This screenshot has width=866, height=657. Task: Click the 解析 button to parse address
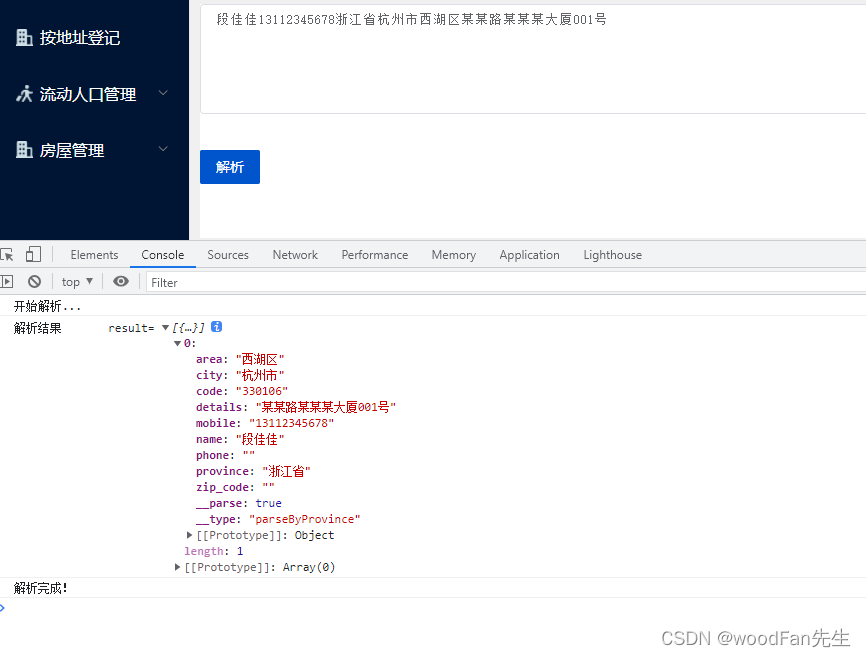click(229, 166)
